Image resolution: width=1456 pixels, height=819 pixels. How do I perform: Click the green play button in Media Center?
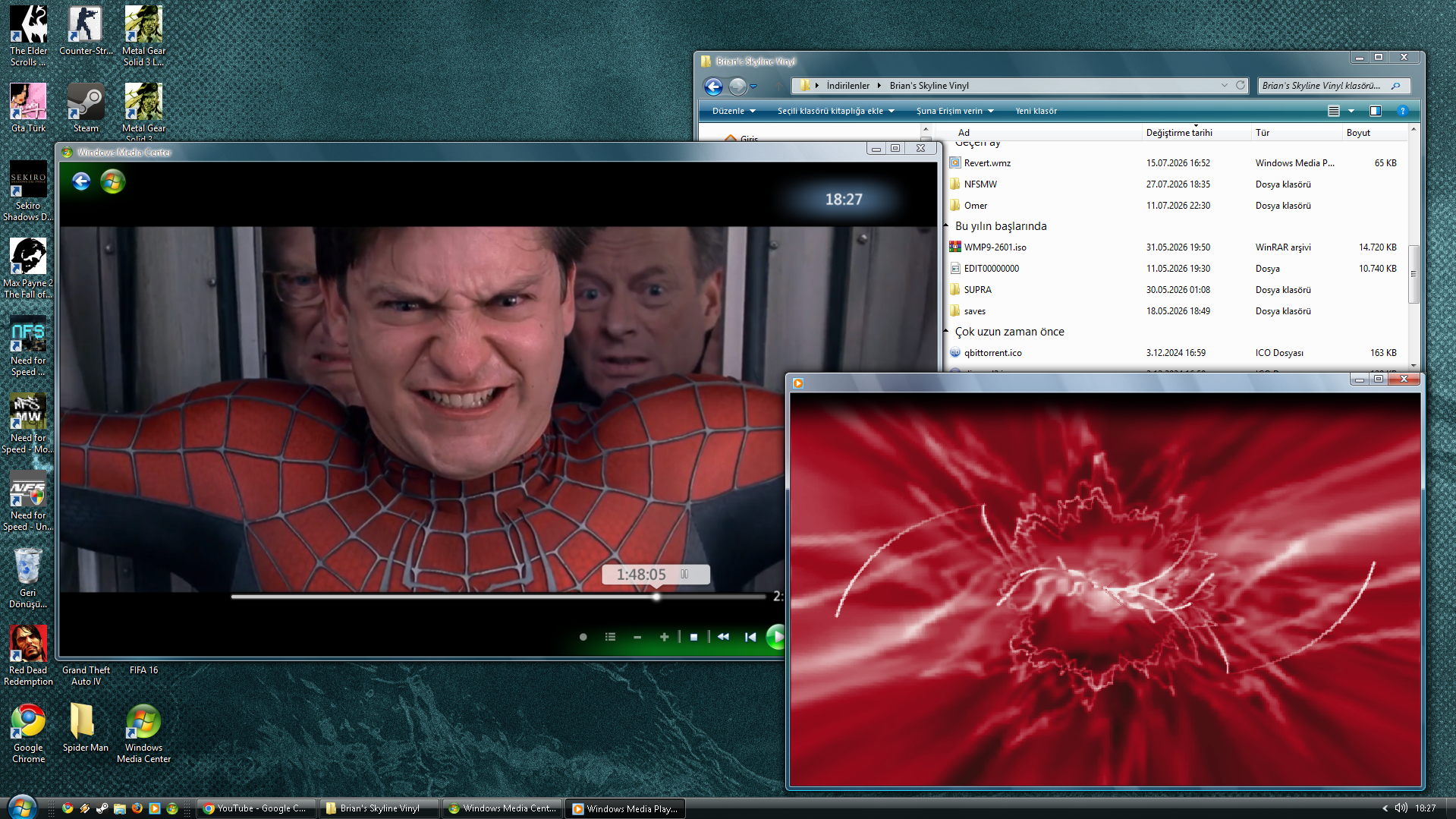click(775, 637)
